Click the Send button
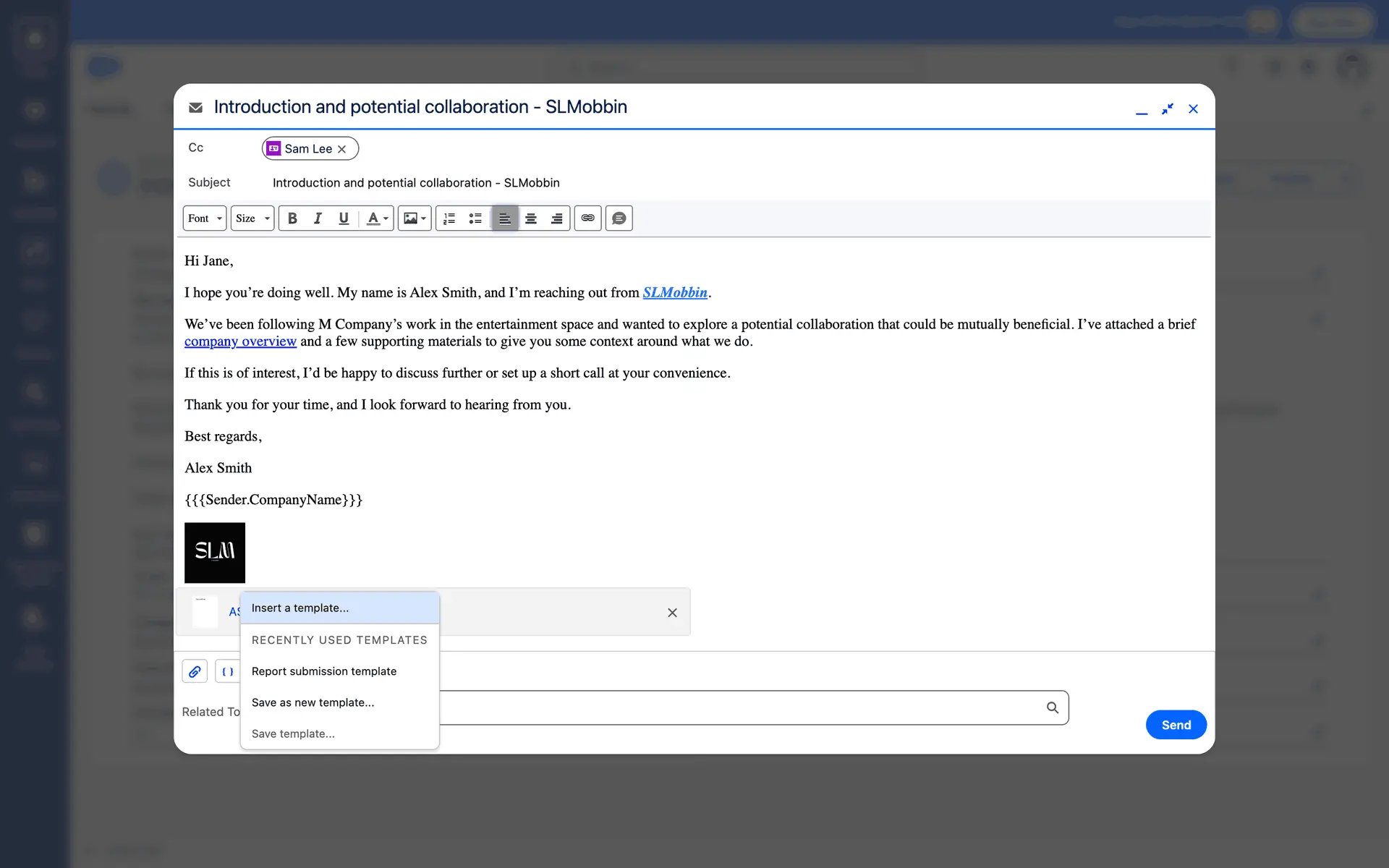This screenshot has width=1389, height=868. [x=1176, y=725]
